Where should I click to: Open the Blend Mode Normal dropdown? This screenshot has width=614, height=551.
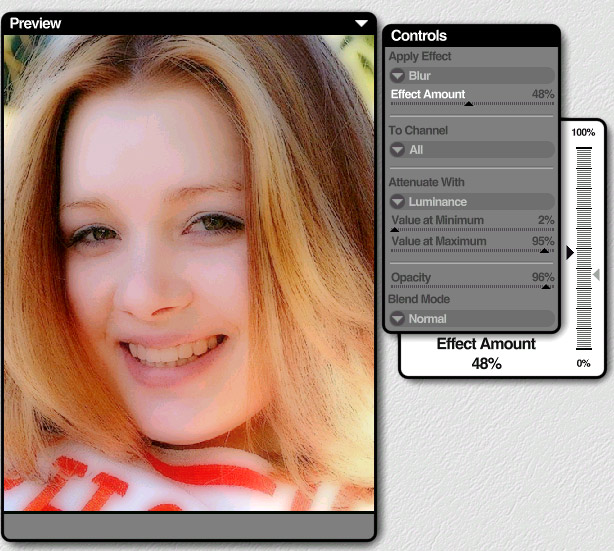coord(471,319)
